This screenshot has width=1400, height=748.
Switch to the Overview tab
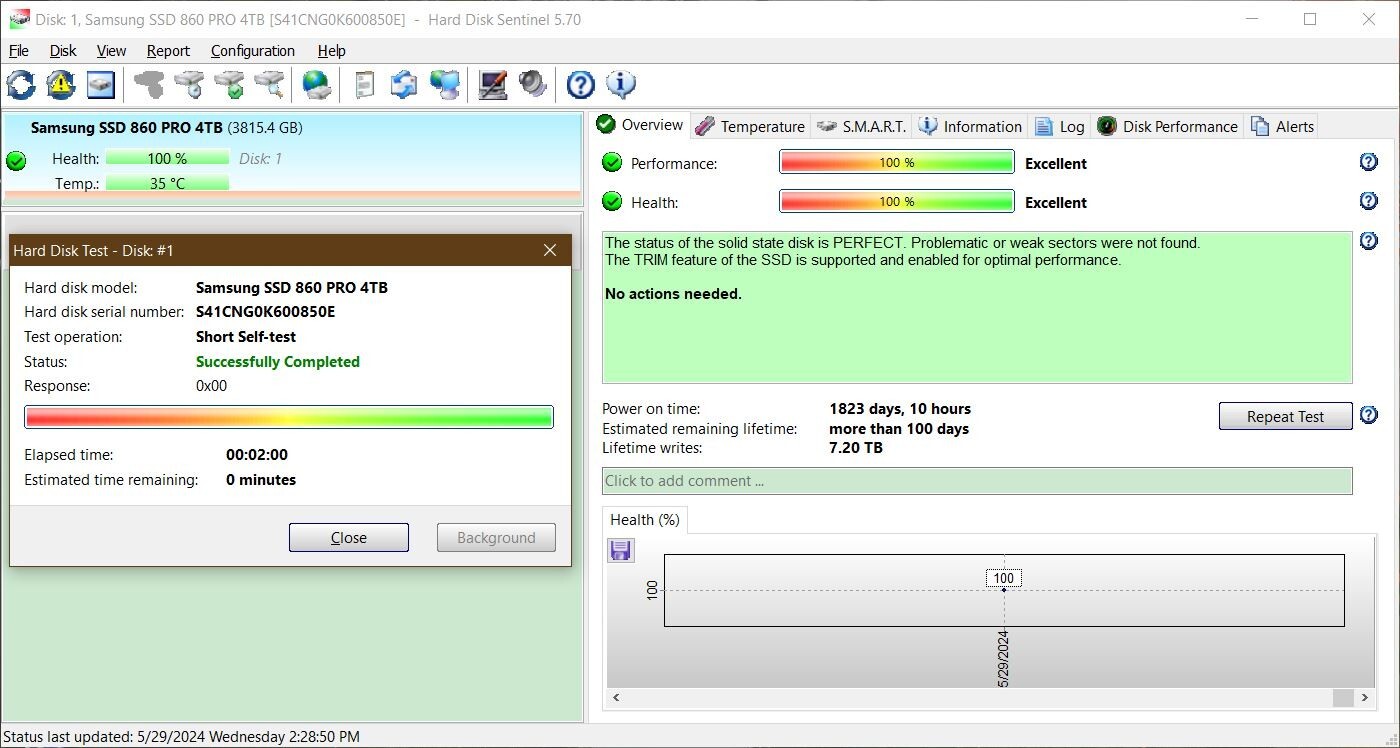click(x=641, y=125)
